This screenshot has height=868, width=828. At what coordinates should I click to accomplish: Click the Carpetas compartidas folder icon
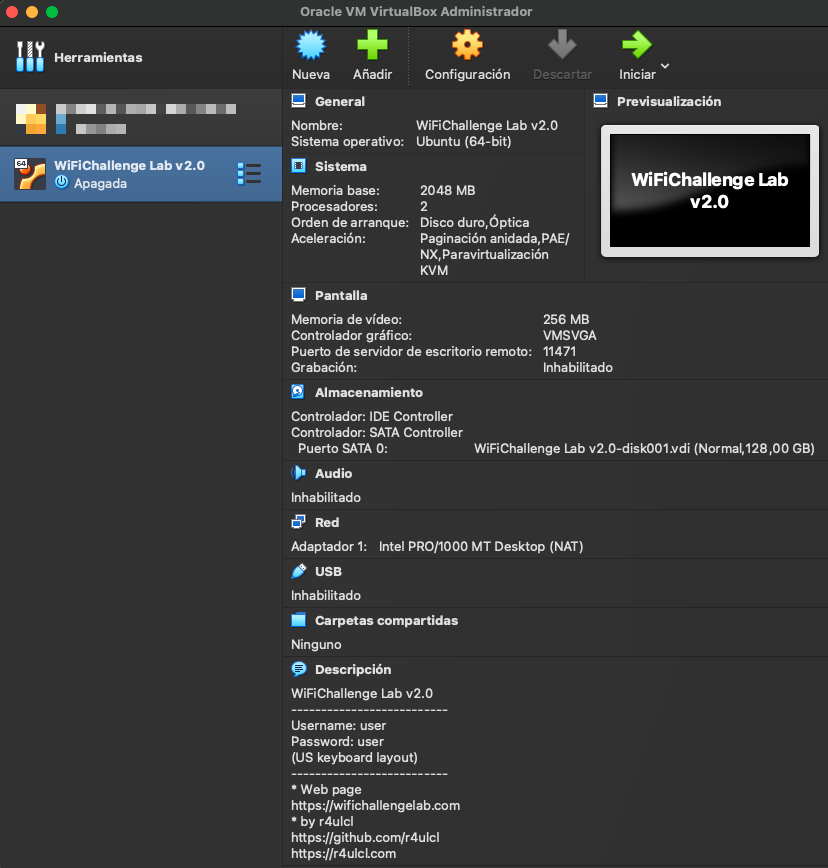(298, 620)
